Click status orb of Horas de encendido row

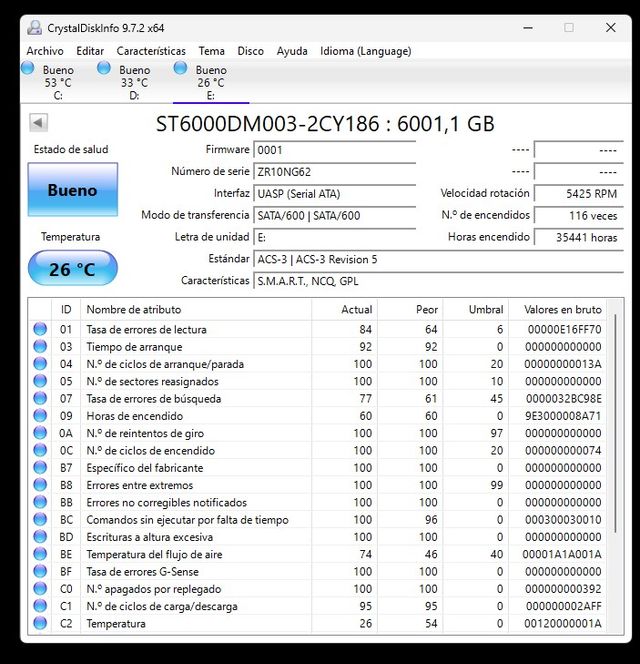tap(40, 416)
